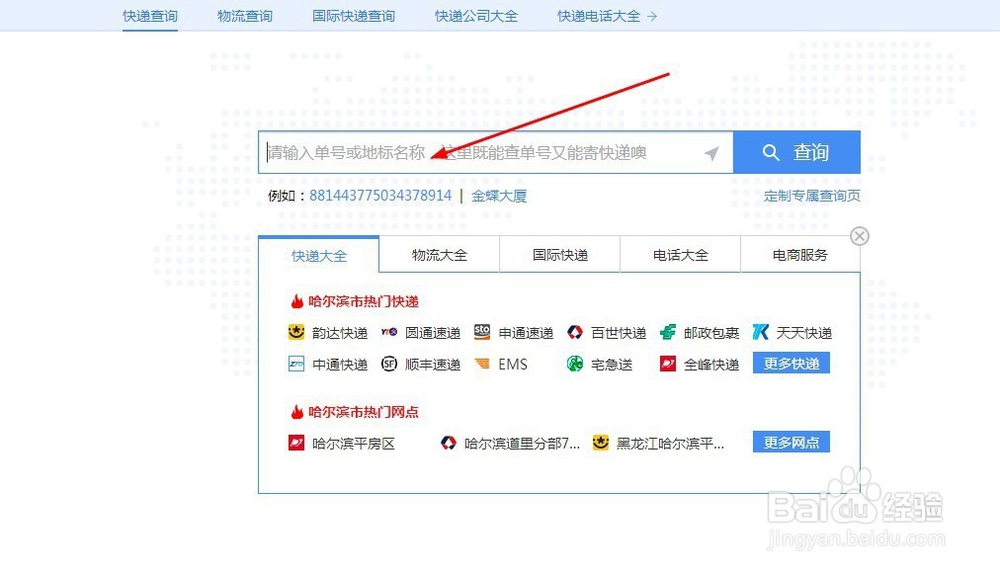Click the red 全峰快递 logo icon
The width and height of the screenshot is (1000, 573).
coord(668,364)
